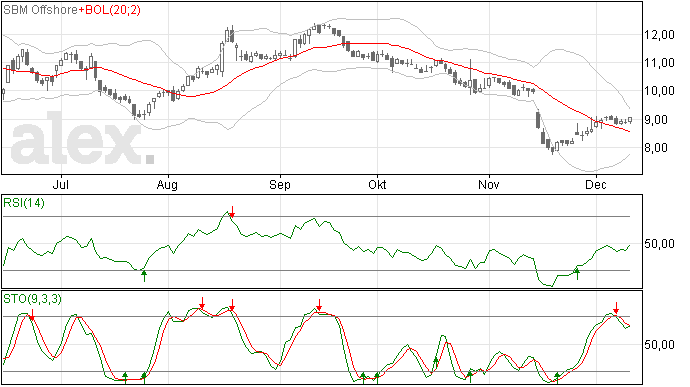Click the STO red sell arrow in mid-September
This screenshot has height=387, width=690.
[319, 305]
